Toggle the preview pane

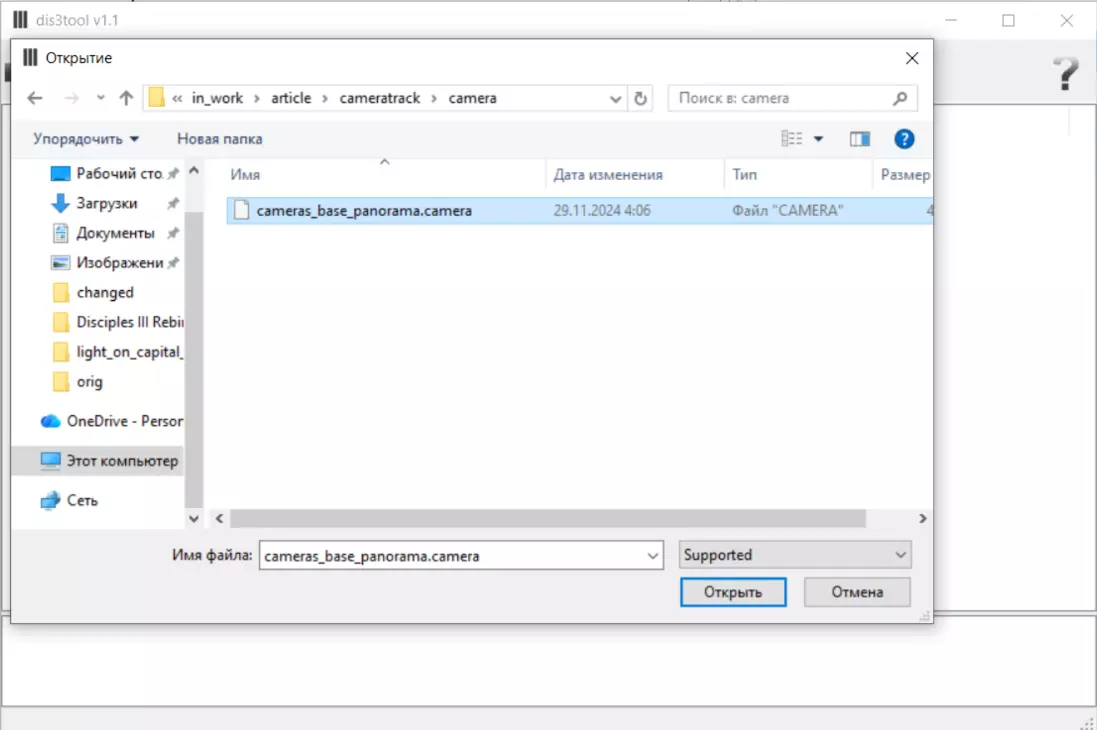click(x=860, y=139)
